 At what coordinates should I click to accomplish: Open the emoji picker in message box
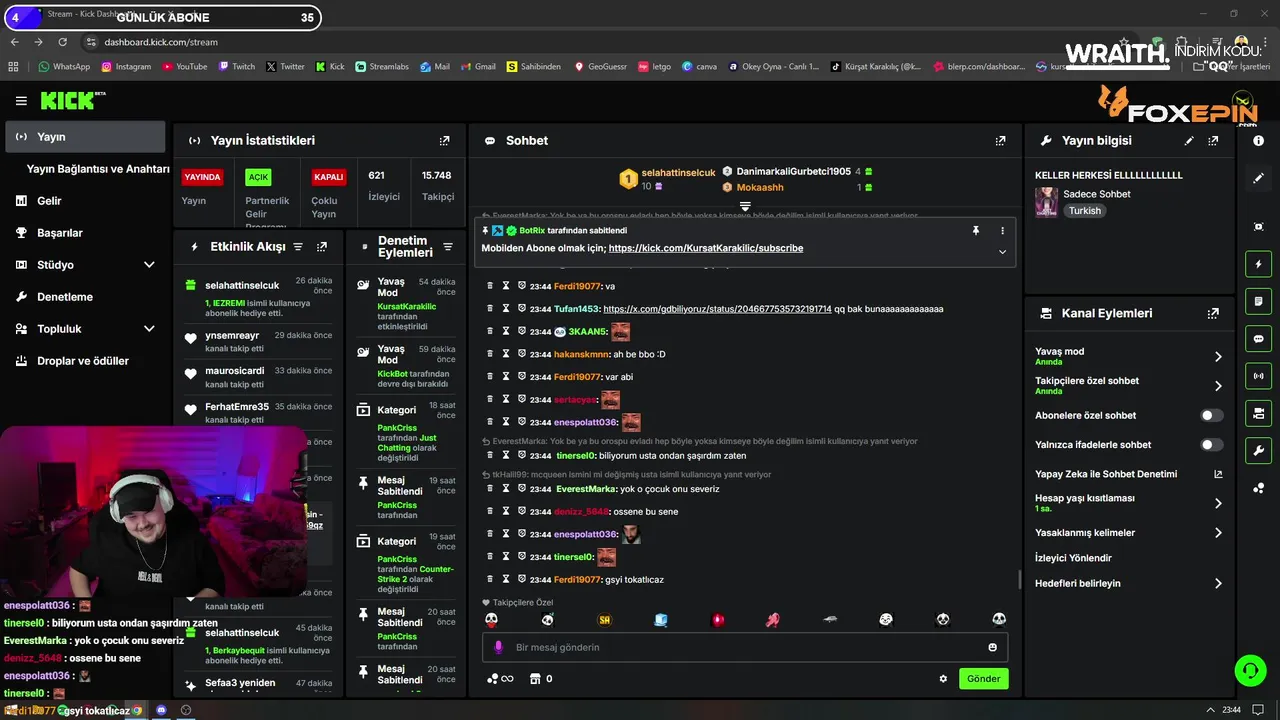pos(992,647)
